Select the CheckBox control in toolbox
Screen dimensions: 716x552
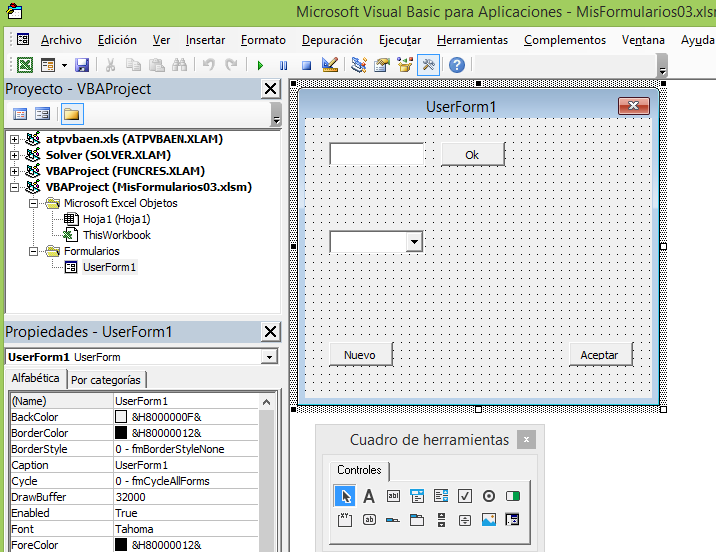click(x=465, y=496)
